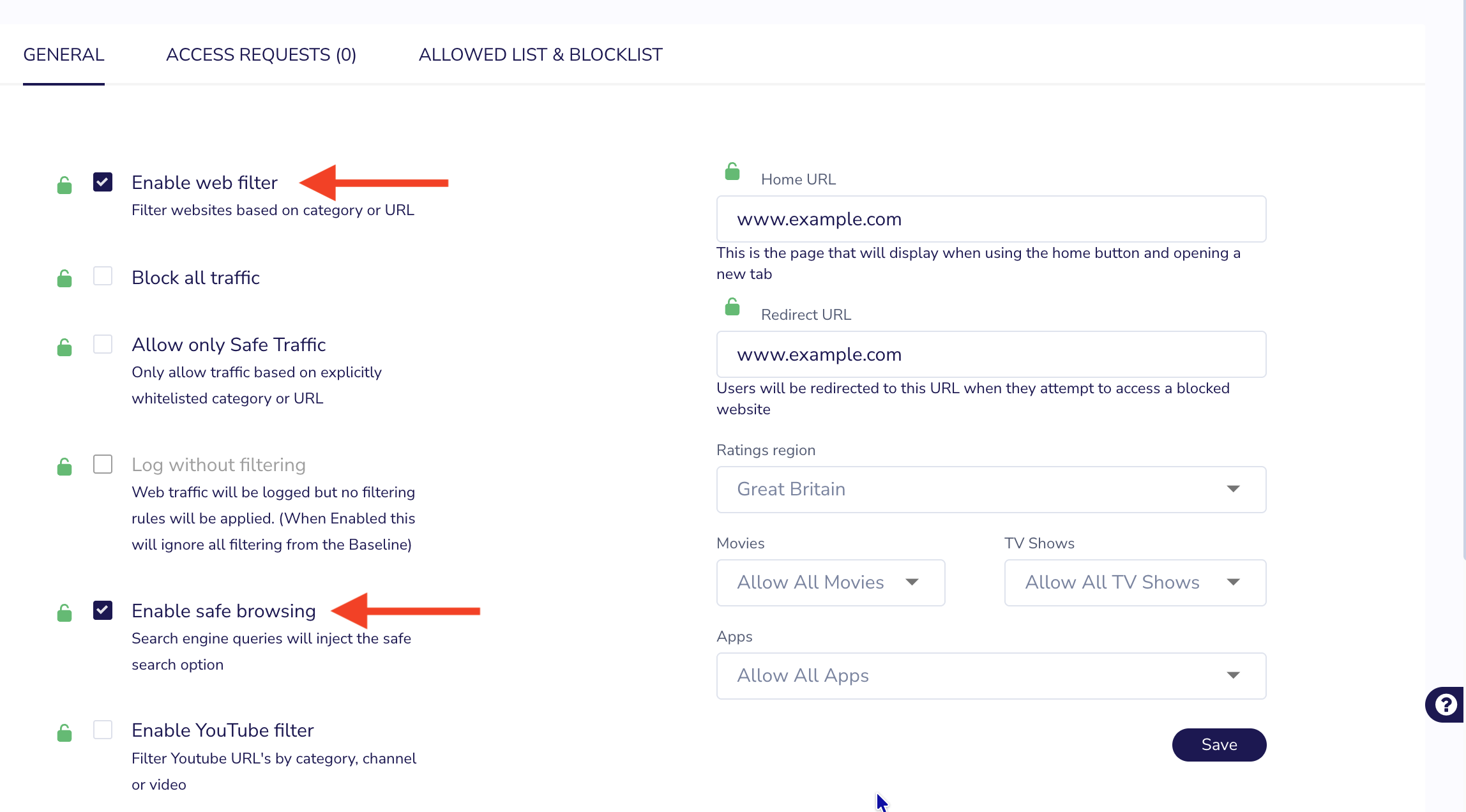Check the Enable YouTube filter checkbox
The width and height of the screenshot is (1466, 812).
coord(103,730)
